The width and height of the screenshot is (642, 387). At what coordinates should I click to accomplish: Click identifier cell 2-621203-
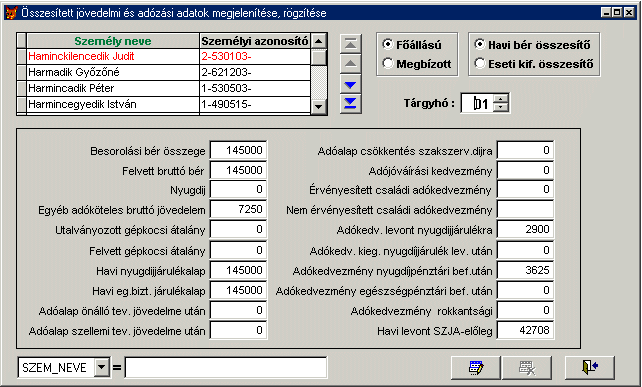pyautogui.click(x=255, y=72)
